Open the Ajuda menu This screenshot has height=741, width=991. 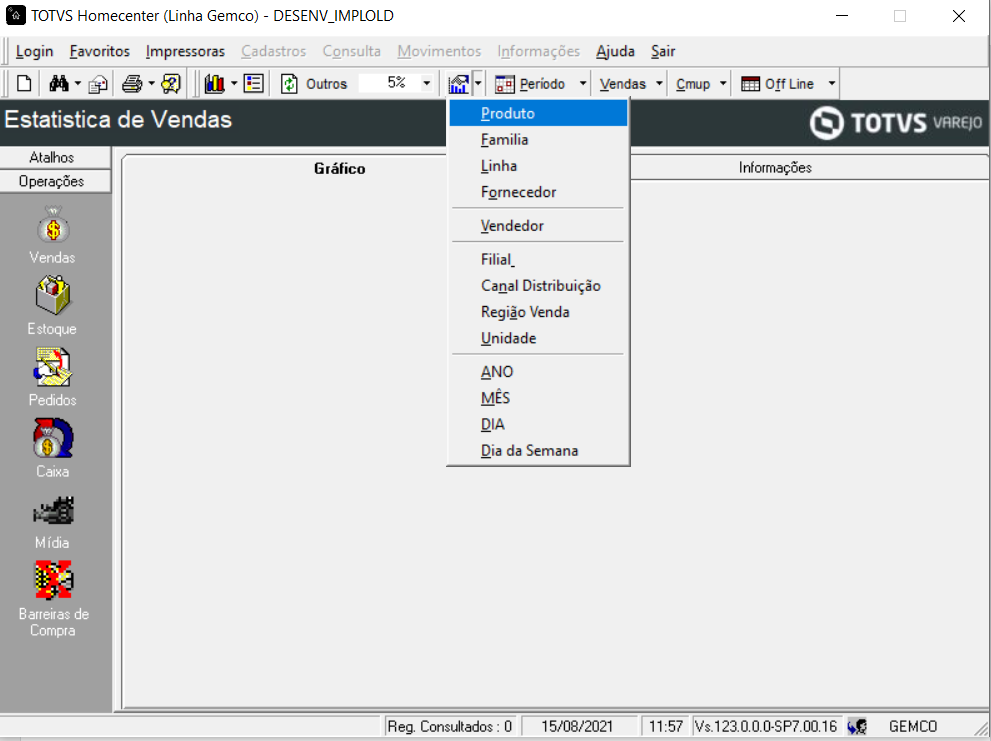tap(615, 51)
